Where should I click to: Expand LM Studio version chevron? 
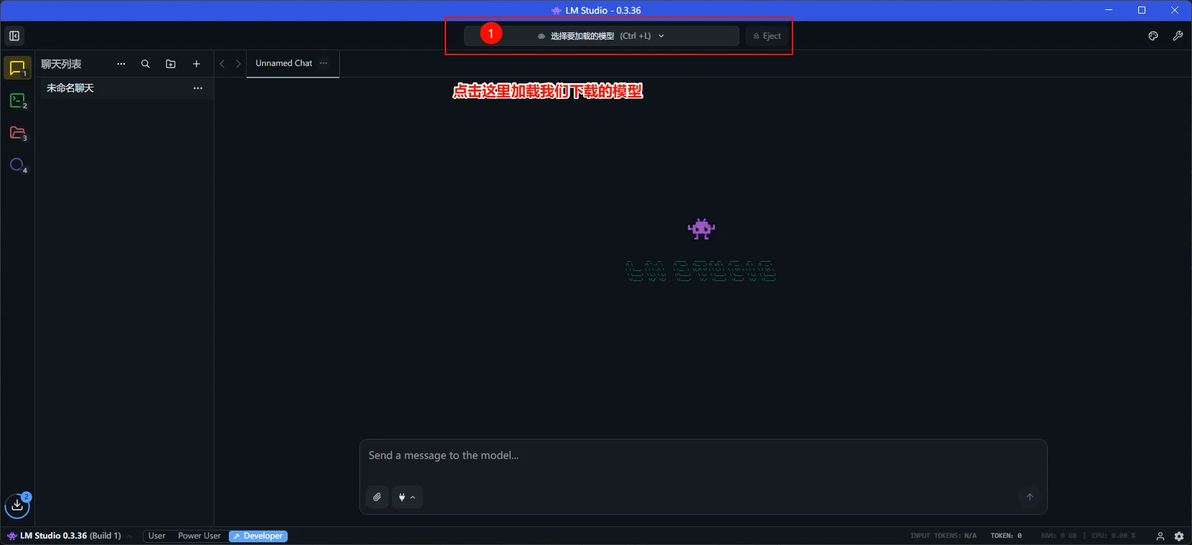pyautogui.click(x=128, y=536)
